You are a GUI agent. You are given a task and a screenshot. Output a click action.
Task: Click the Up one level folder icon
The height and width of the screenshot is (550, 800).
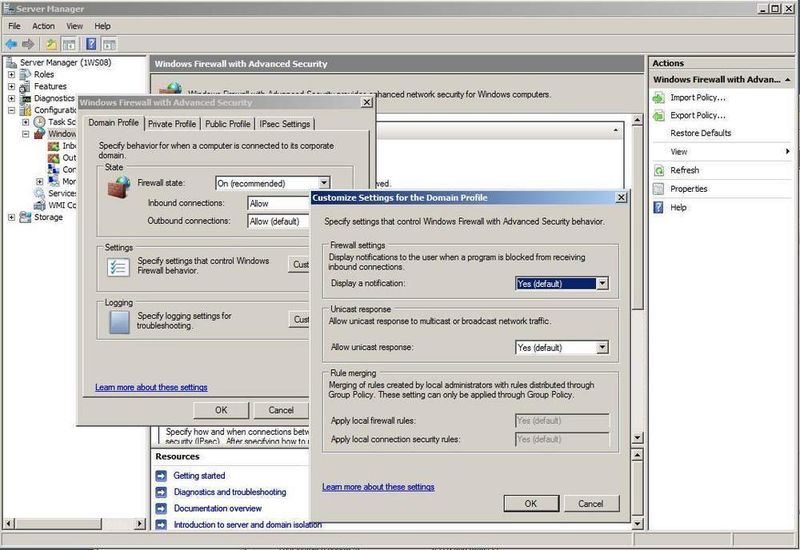pos(51,44)
